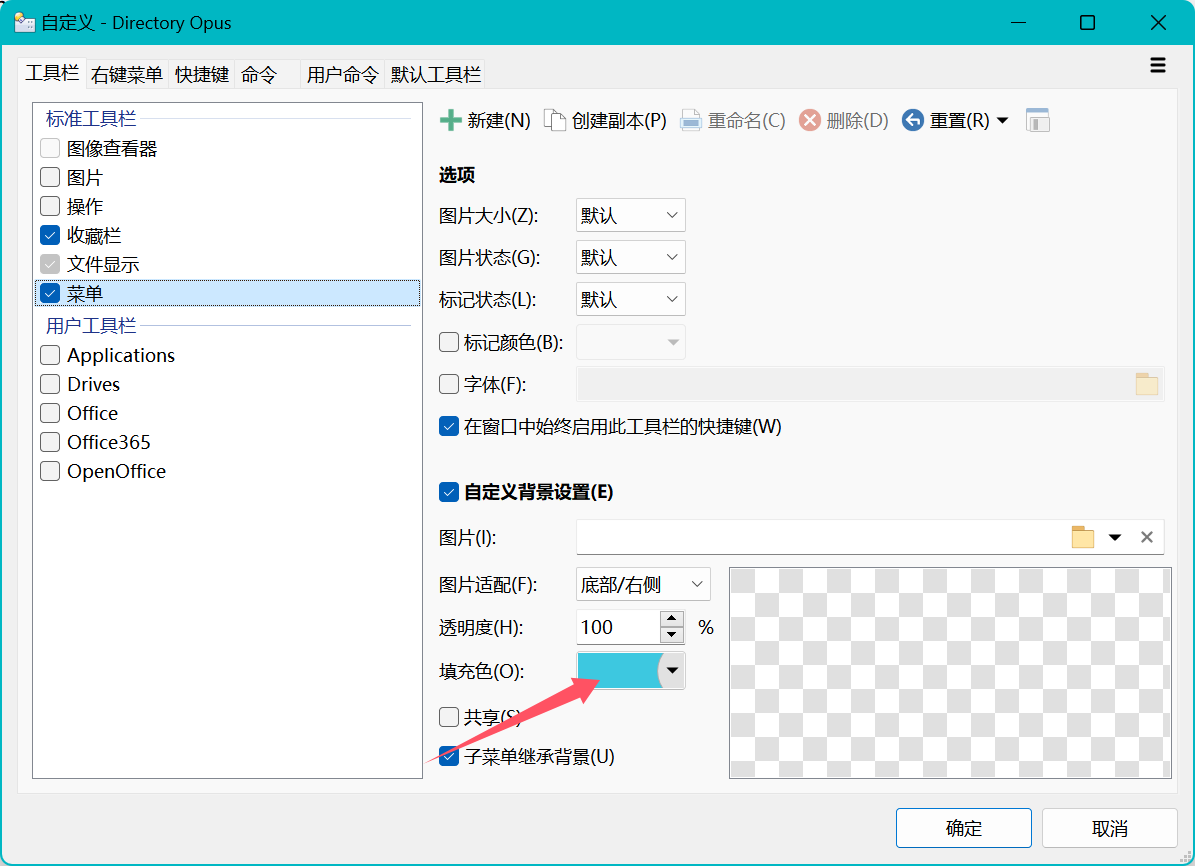
Task: Click the 取消 button
Action: tap(1109, 828)
